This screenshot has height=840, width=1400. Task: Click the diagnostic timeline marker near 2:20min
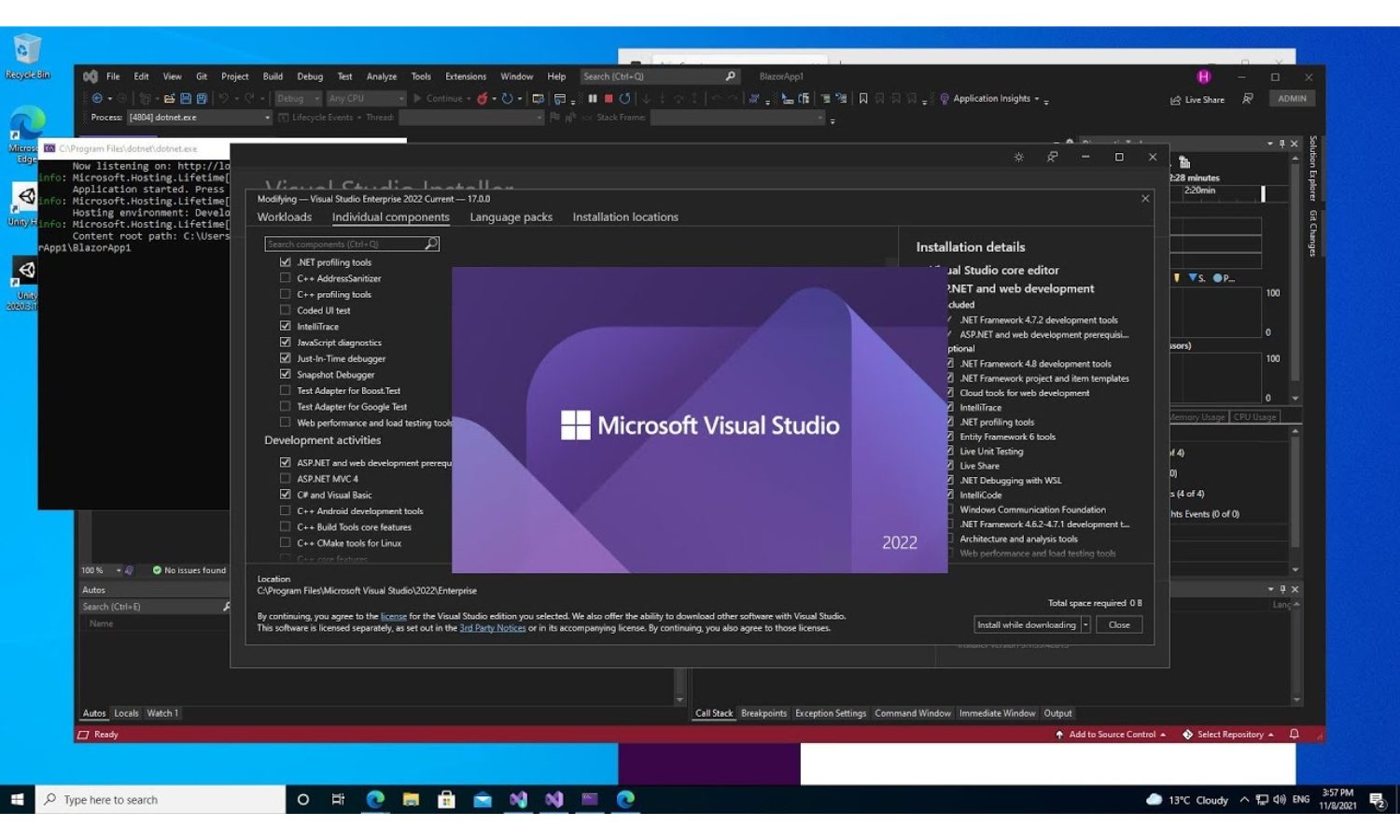(1263, 193)
